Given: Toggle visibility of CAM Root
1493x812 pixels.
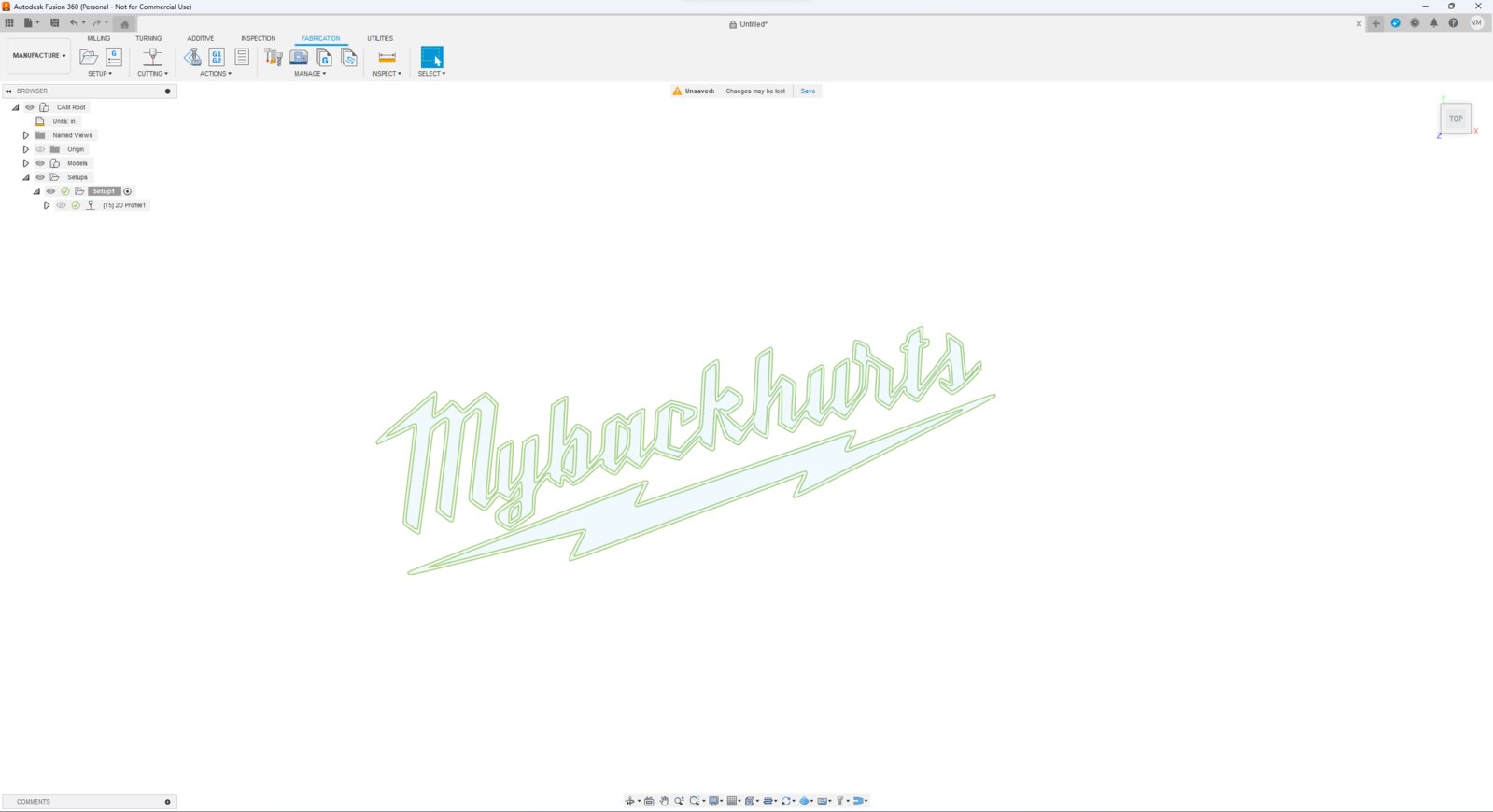Looking at the screenshot, I should pos(29,107).
